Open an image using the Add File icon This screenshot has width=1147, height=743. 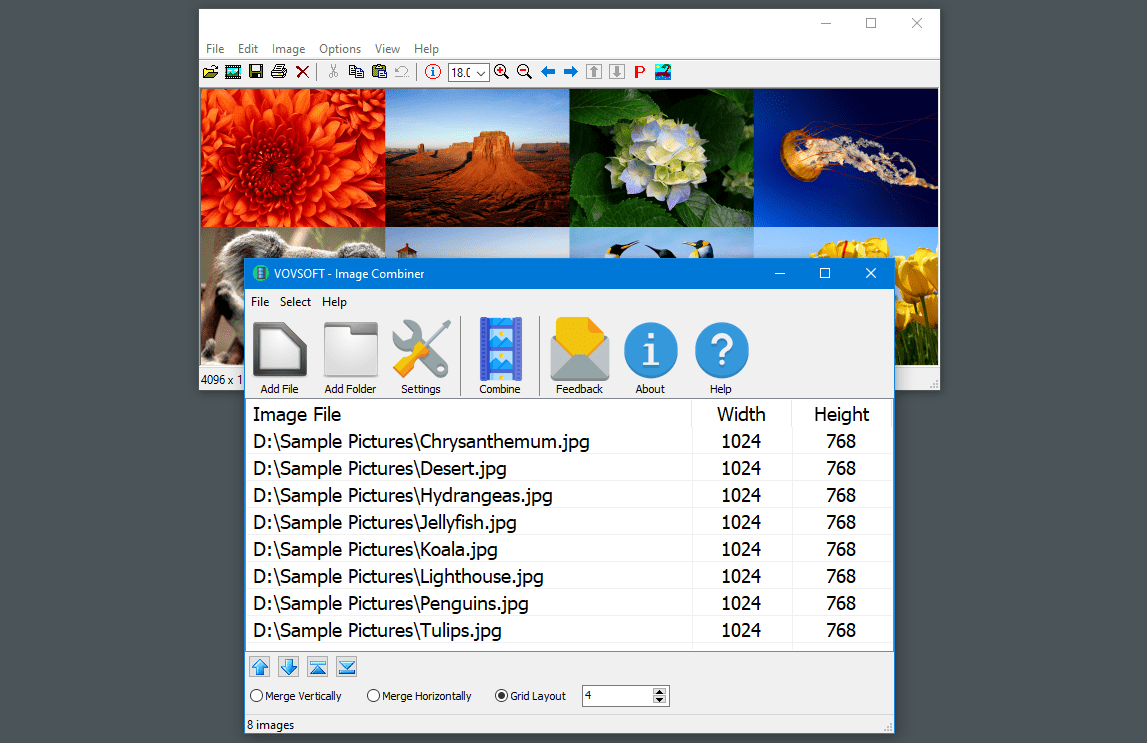tap(280, 349)
